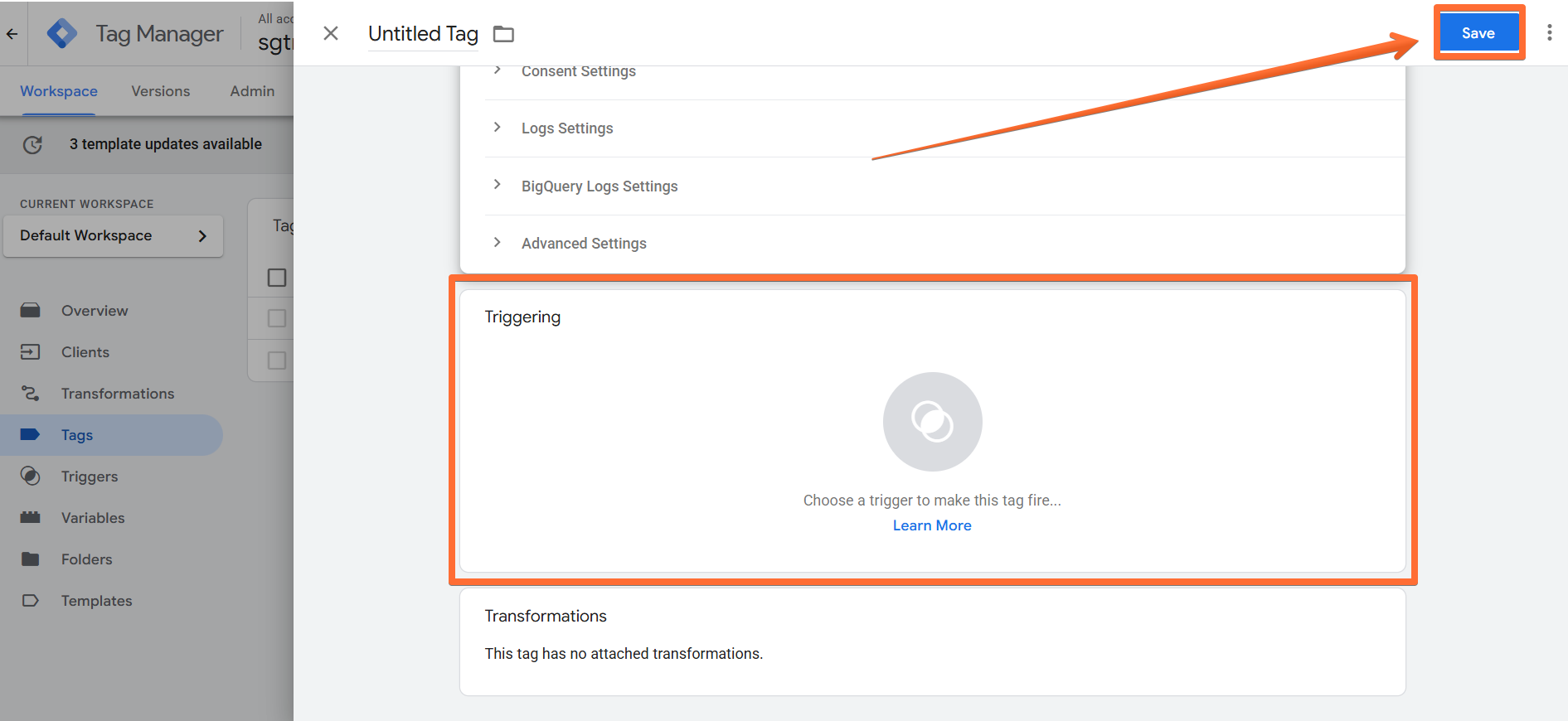Screen dimensions: 1568x721
Task: Click the folder icon next to Untitled Tag
Action: [503, 34]
